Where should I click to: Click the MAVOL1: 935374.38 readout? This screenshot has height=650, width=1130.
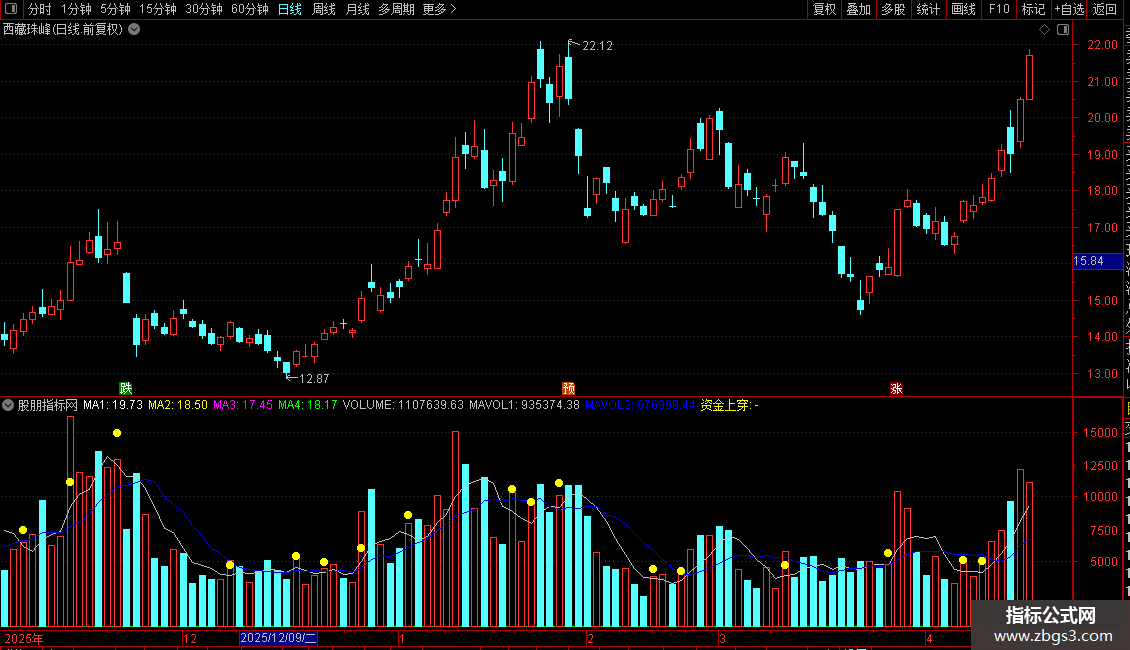525,405
